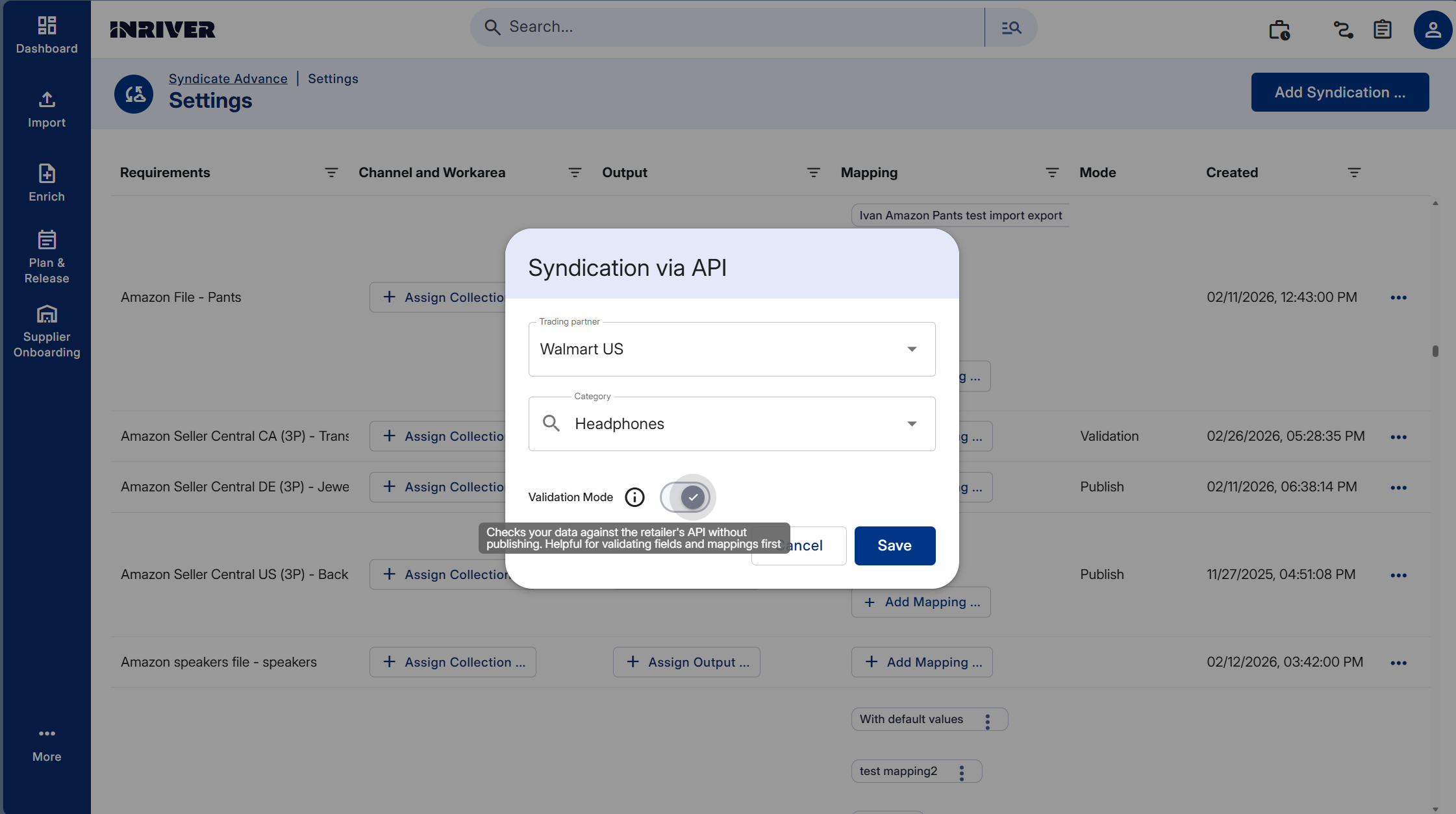Click the Requirements column header

click(165, 173)
